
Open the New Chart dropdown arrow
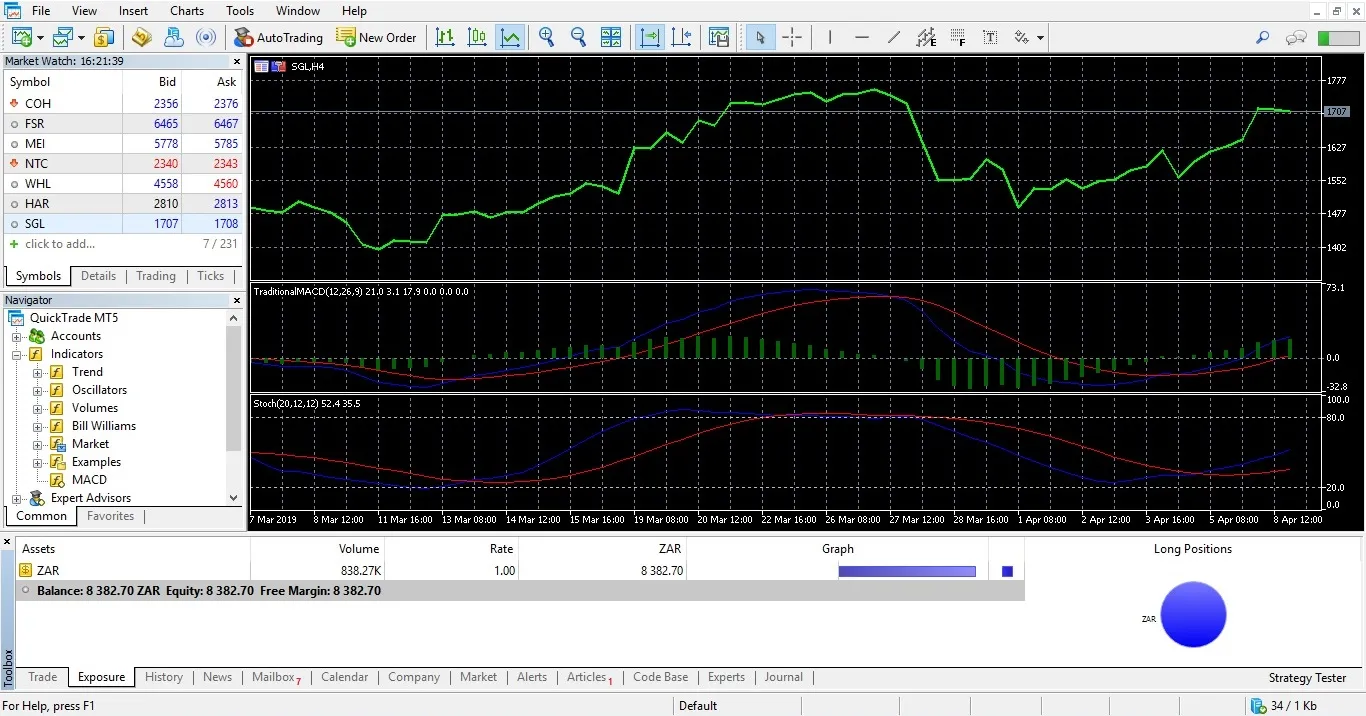40,38
